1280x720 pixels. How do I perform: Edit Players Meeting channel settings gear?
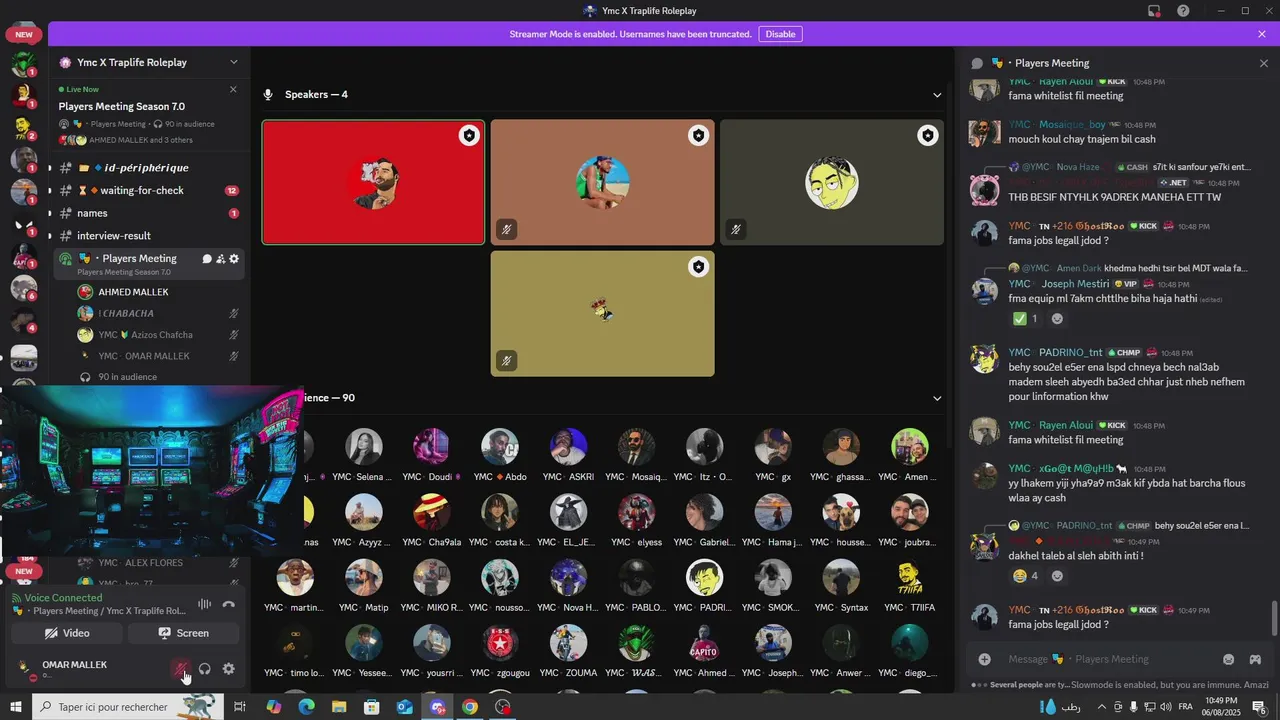(x=234, y=258)
